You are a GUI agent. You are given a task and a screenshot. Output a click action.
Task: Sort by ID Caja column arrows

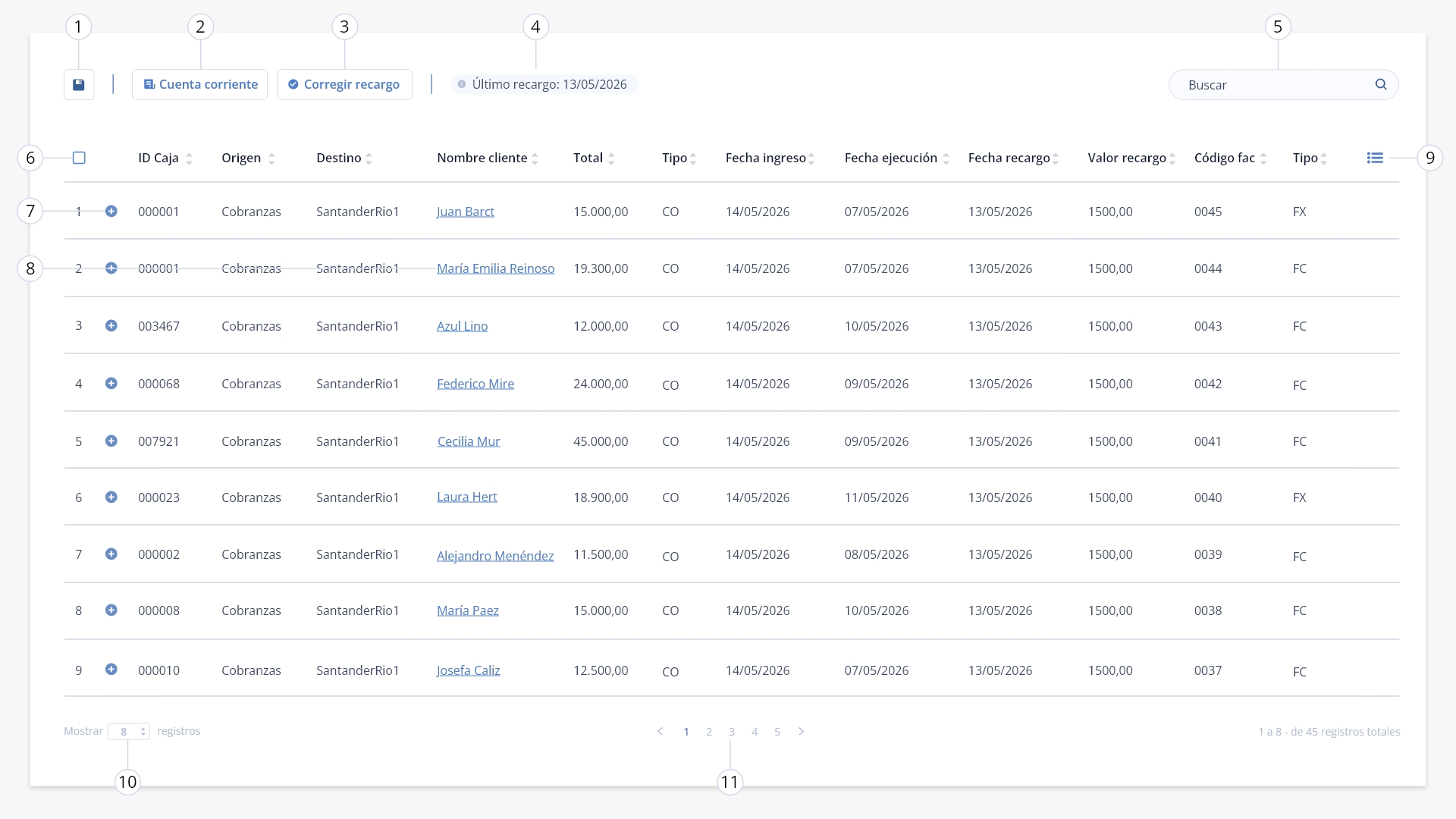189,158
